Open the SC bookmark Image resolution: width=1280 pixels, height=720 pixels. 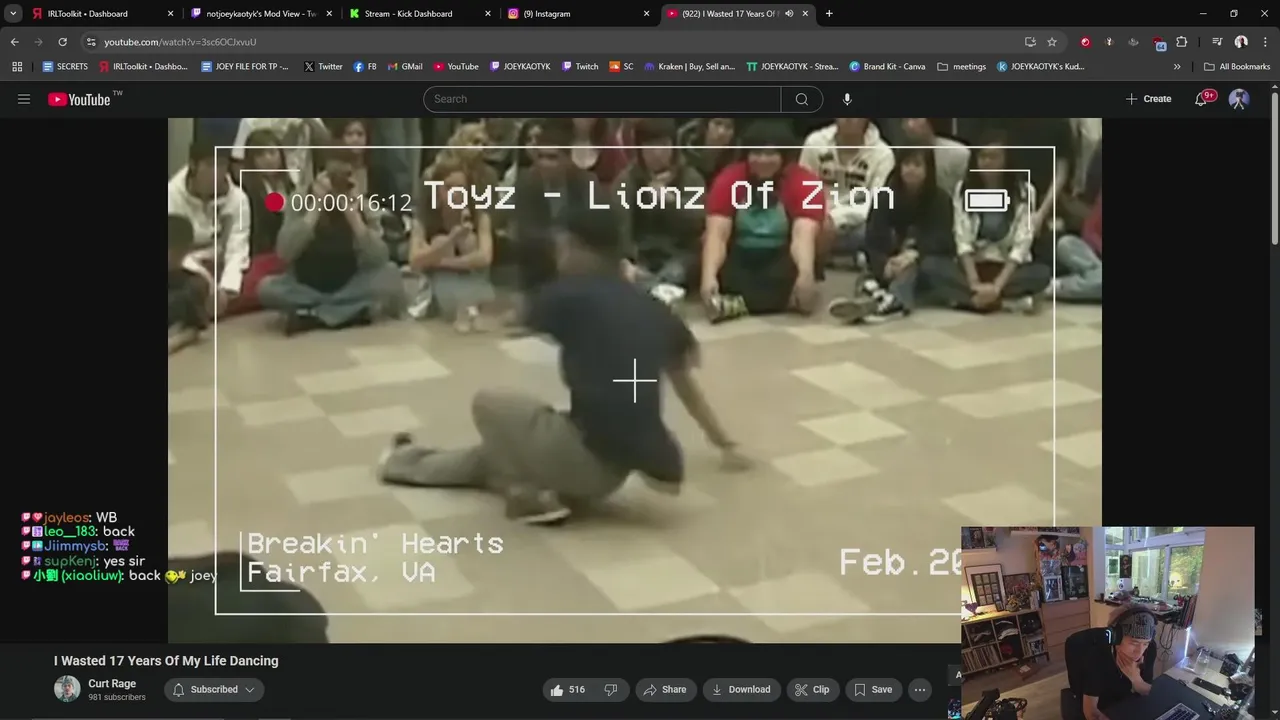(x=621, y=66)
